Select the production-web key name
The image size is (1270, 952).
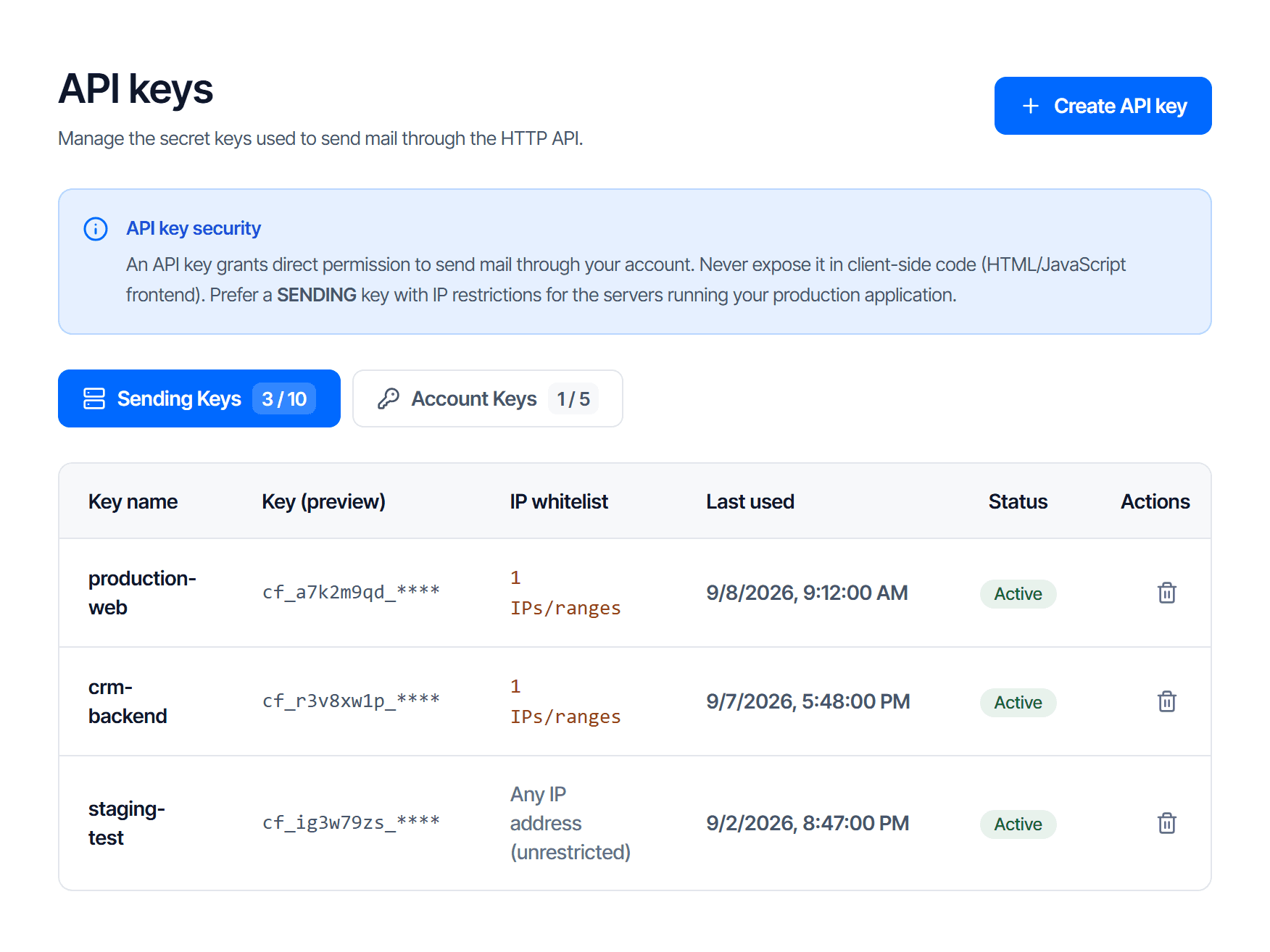click(x=142, y=593)
